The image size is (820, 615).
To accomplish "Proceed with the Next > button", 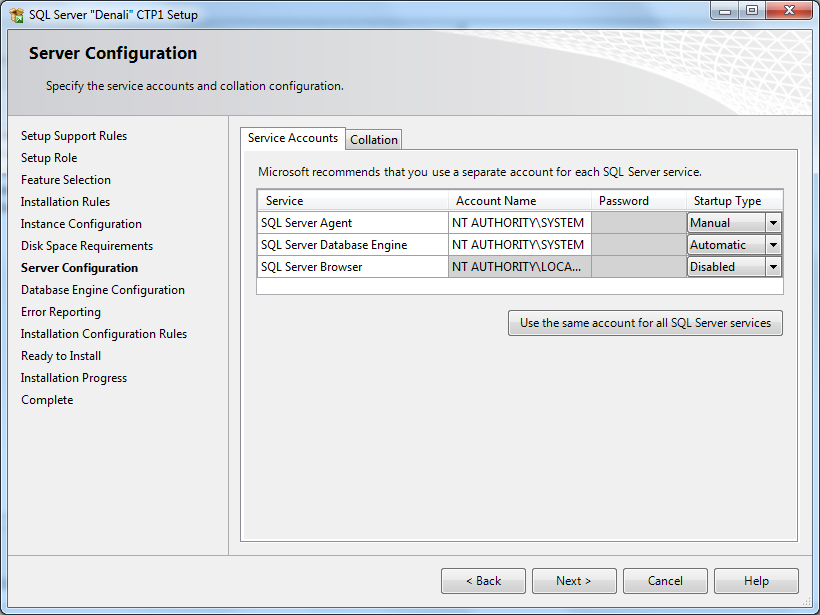I will tap(574, 581).
